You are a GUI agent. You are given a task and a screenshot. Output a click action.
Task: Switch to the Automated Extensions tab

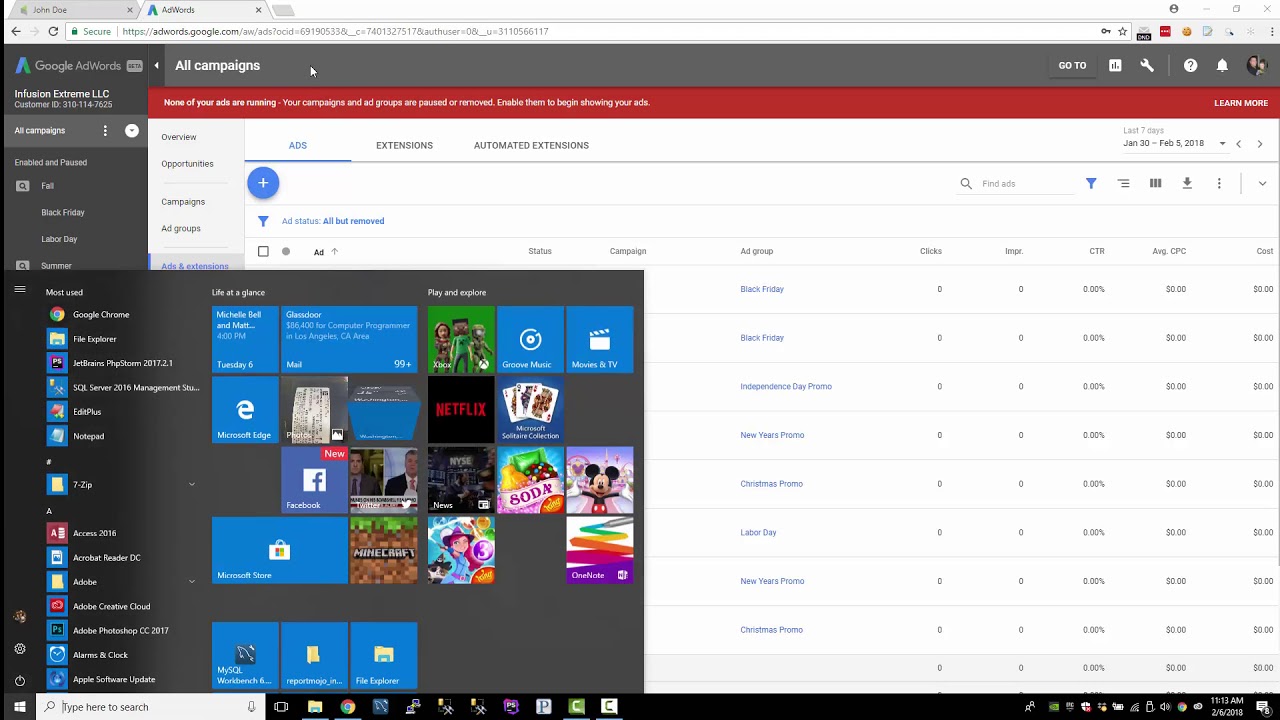531,145
